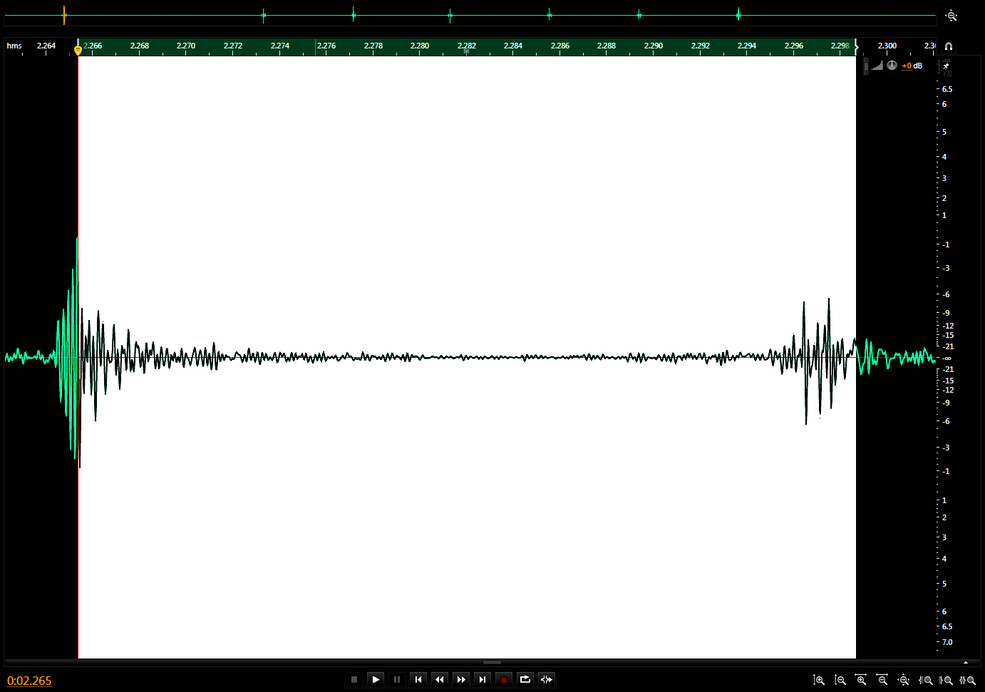Viewport: 985px width, 692px height.
Task: Start playback with the Play button
Action: pos(376,679)
